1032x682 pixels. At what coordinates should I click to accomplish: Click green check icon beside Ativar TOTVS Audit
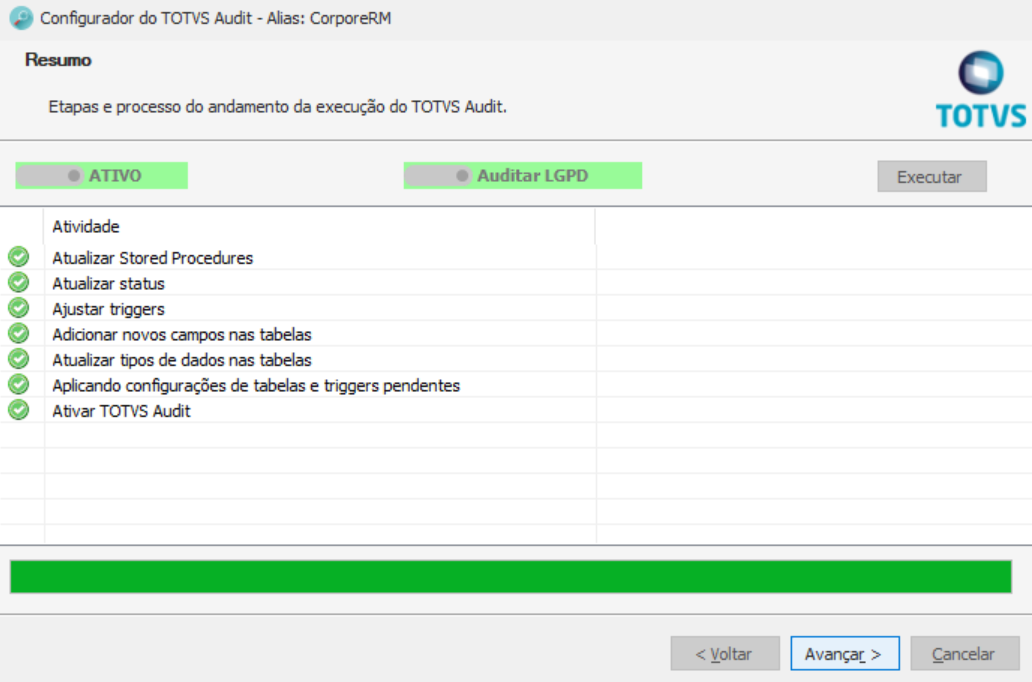pyautogui.click(x=18, y=410)
